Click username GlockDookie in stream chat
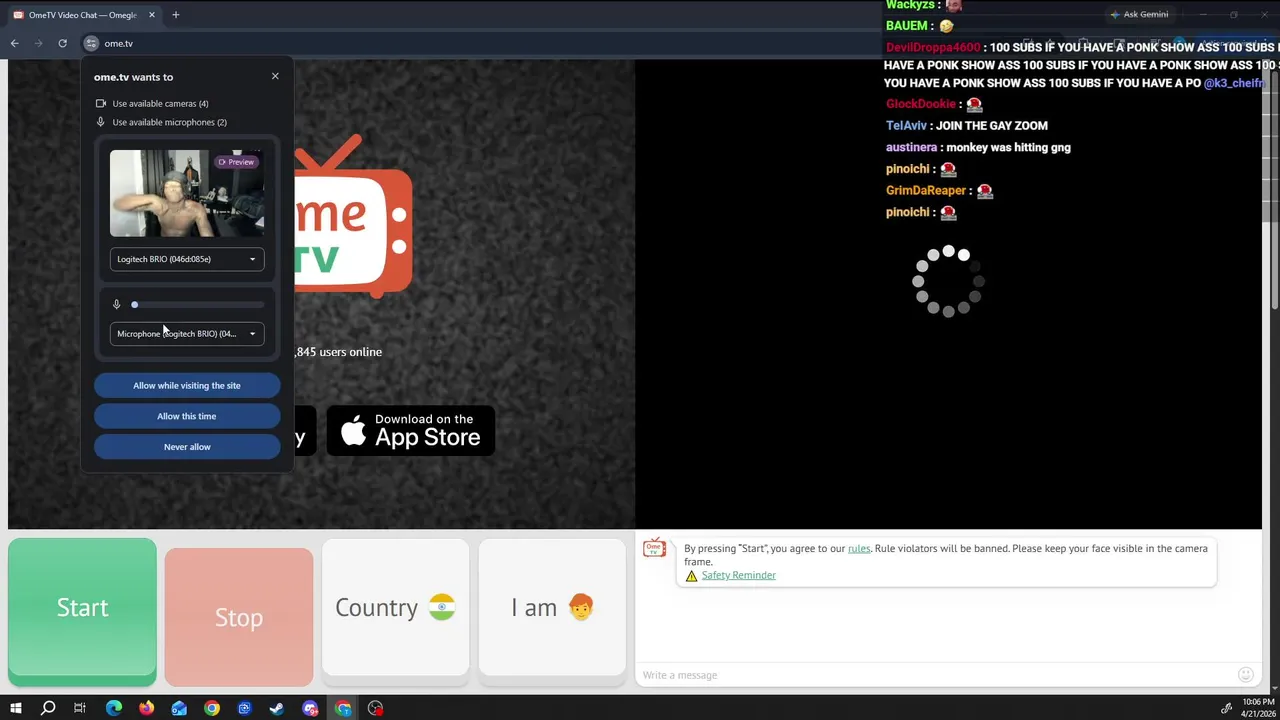 (921, 104)
